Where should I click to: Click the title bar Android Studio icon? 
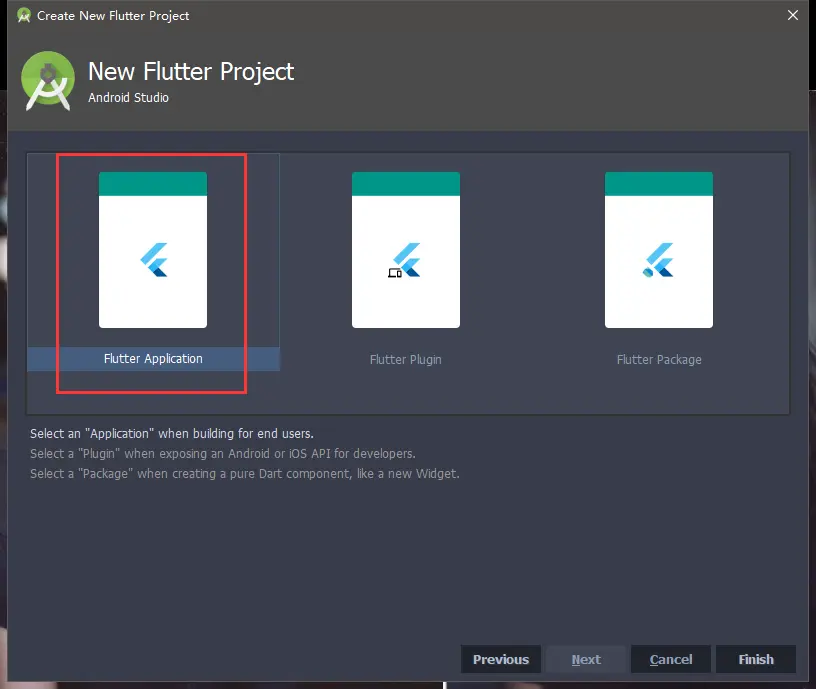point(23,16)
